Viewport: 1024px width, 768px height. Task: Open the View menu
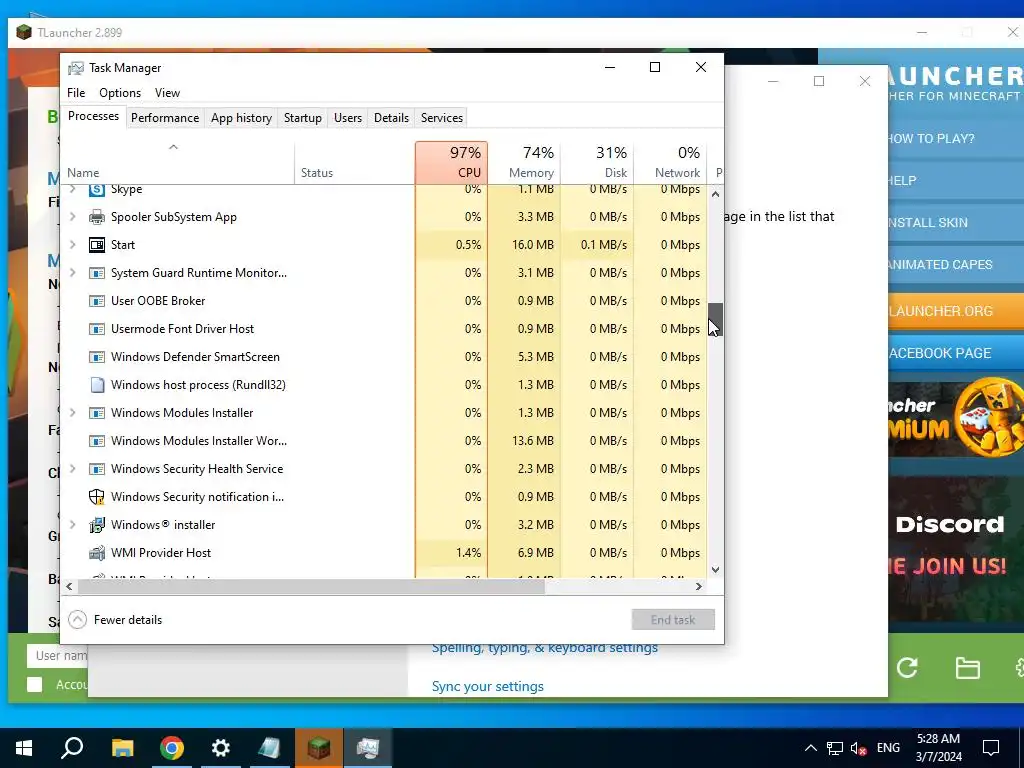(x=167, y=93)
